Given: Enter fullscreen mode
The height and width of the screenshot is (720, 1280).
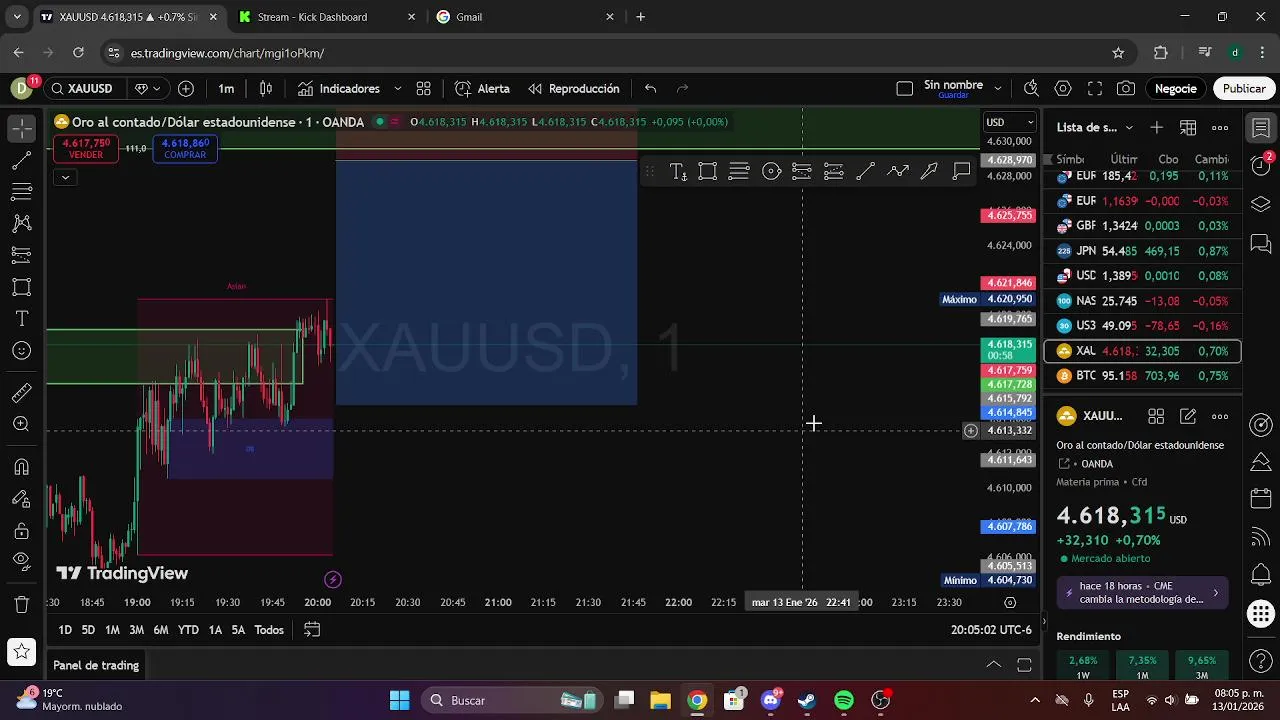Looking at the screenshot, I should (1095, 88).
